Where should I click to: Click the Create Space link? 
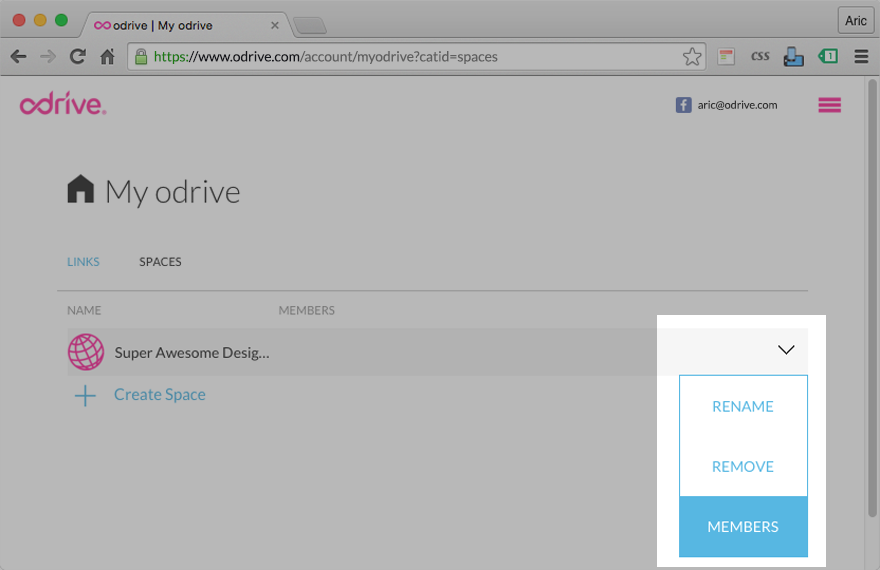[160, 395]
